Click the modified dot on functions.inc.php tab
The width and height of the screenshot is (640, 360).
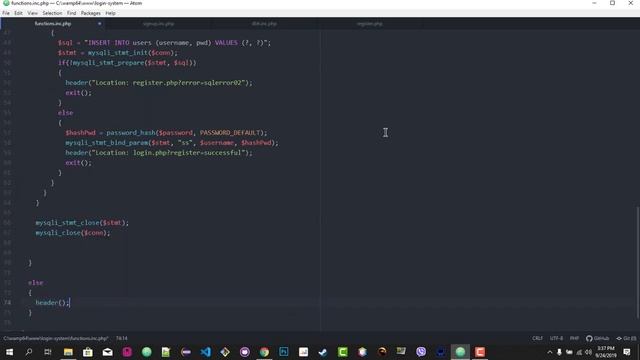[x=99, y=24]
